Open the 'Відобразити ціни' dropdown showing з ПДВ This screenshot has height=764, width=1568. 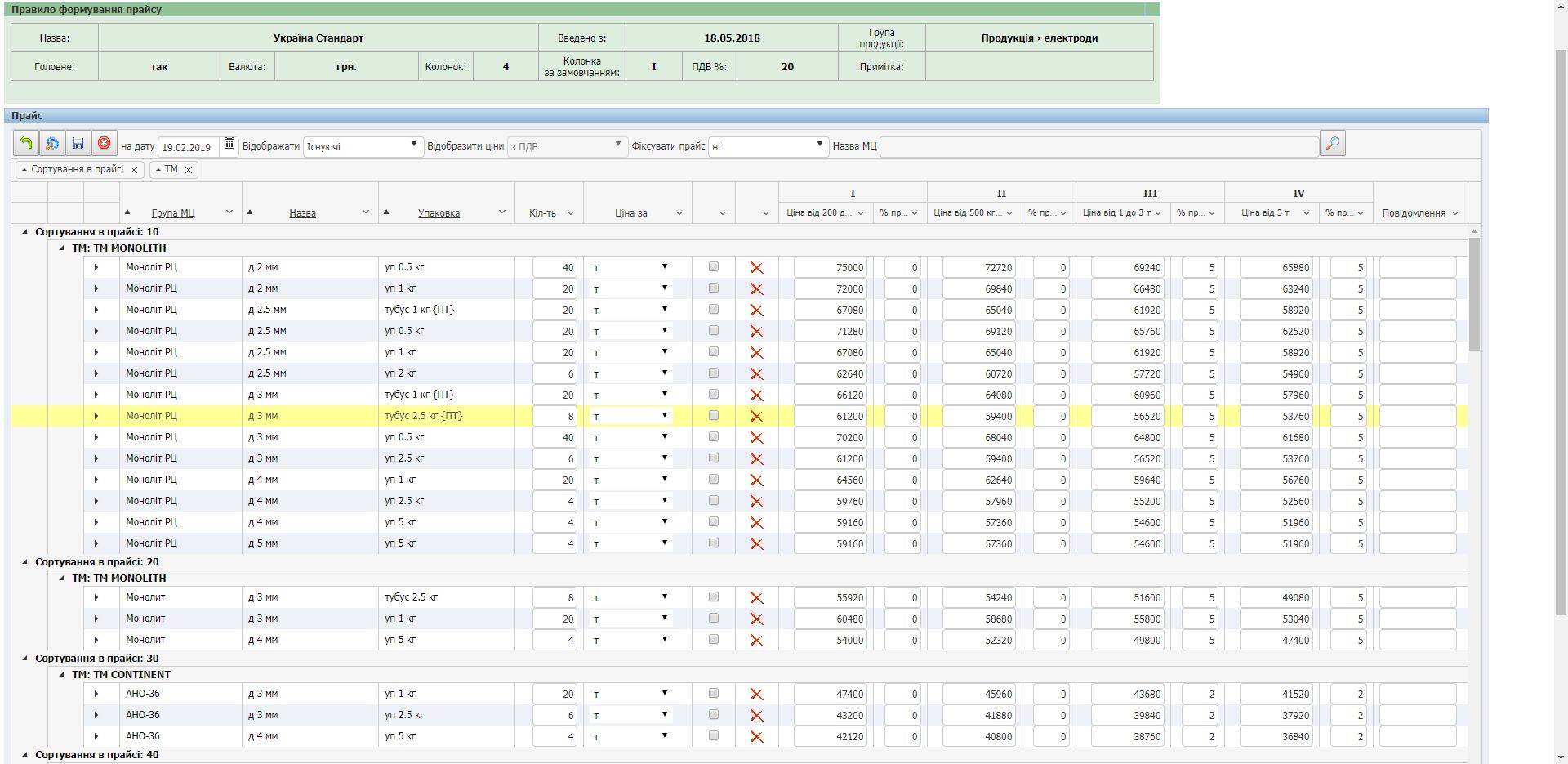point(566,146)
